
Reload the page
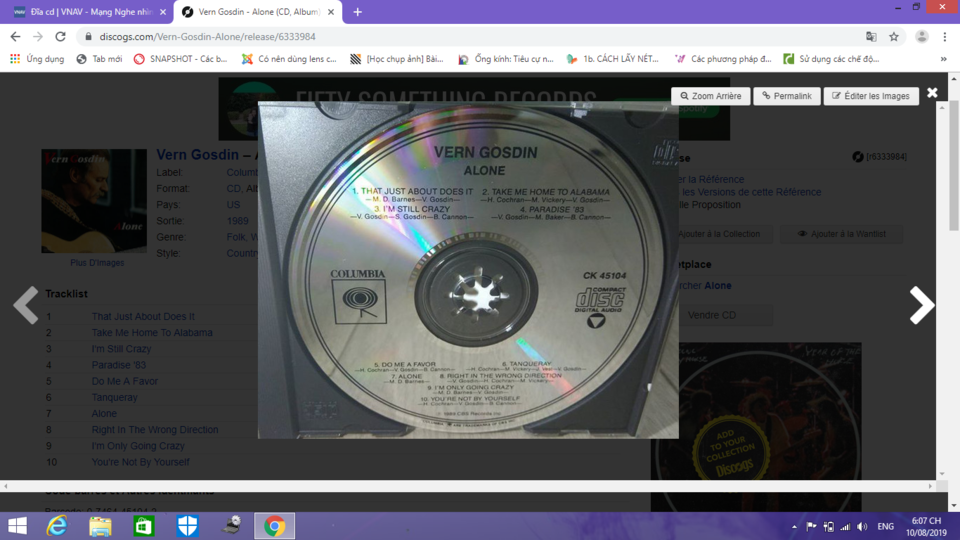click(60, 37)
